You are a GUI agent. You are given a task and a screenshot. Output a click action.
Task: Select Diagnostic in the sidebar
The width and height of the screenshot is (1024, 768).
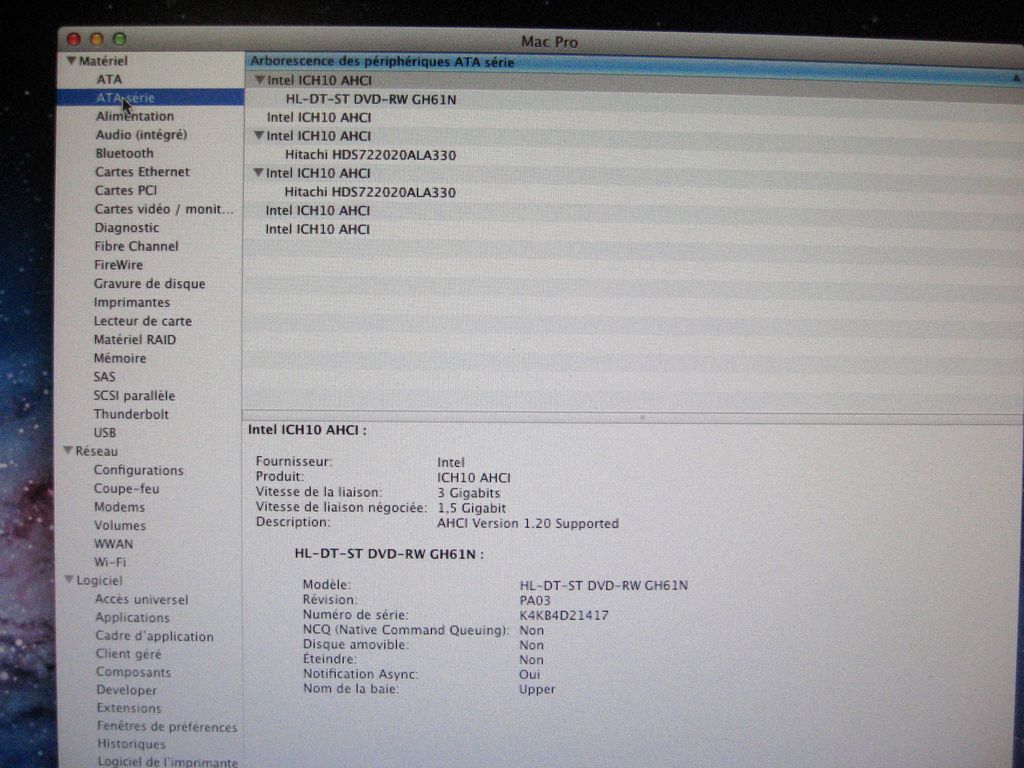click(x=127, y=228)
